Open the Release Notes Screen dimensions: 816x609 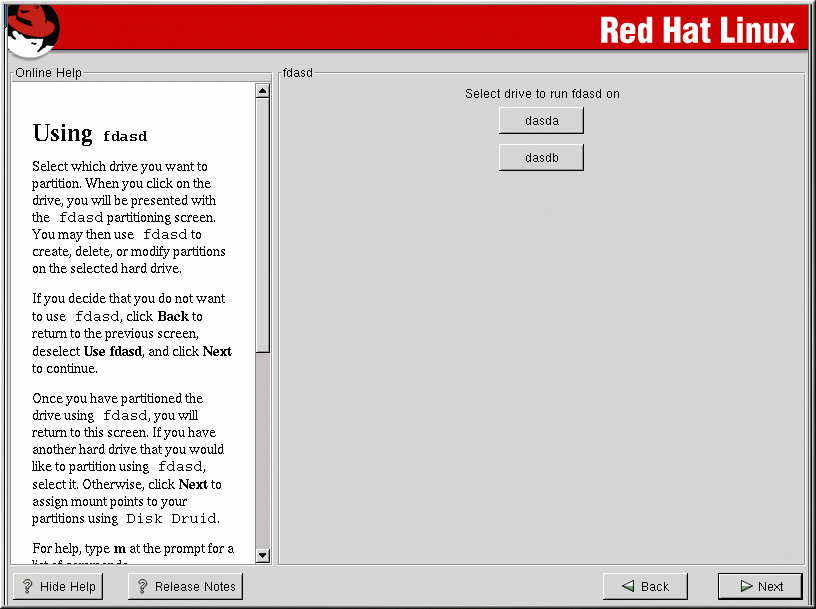(185, 586)
